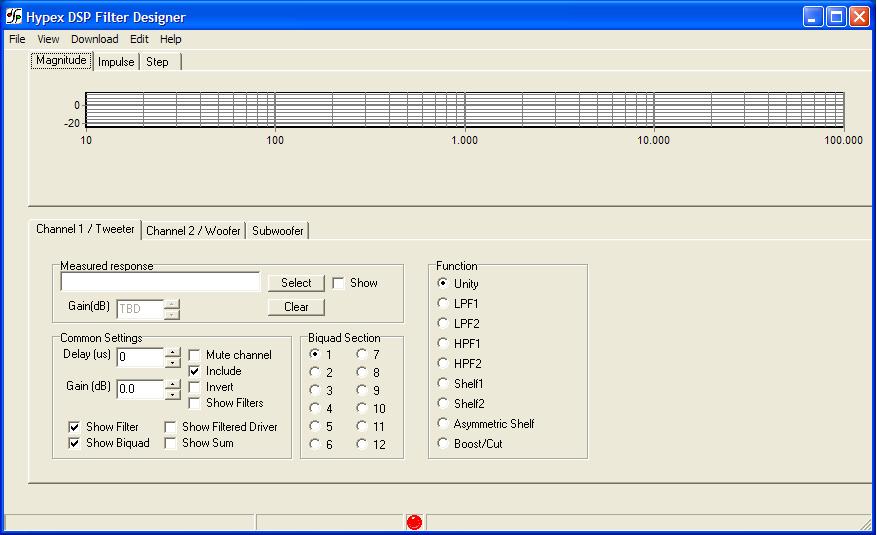Select the Channel 2 / Woofer tab
This screenshot has width=877, height=535.
(193, 231)
